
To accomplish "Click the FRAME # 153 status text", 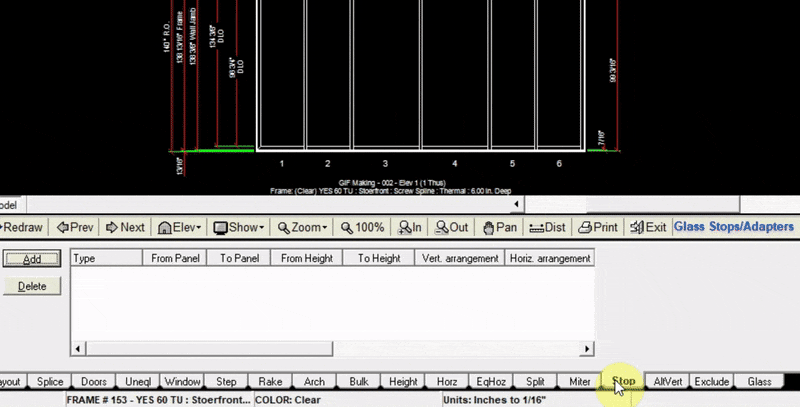I will pyautogui.click(x=159, y=400).
